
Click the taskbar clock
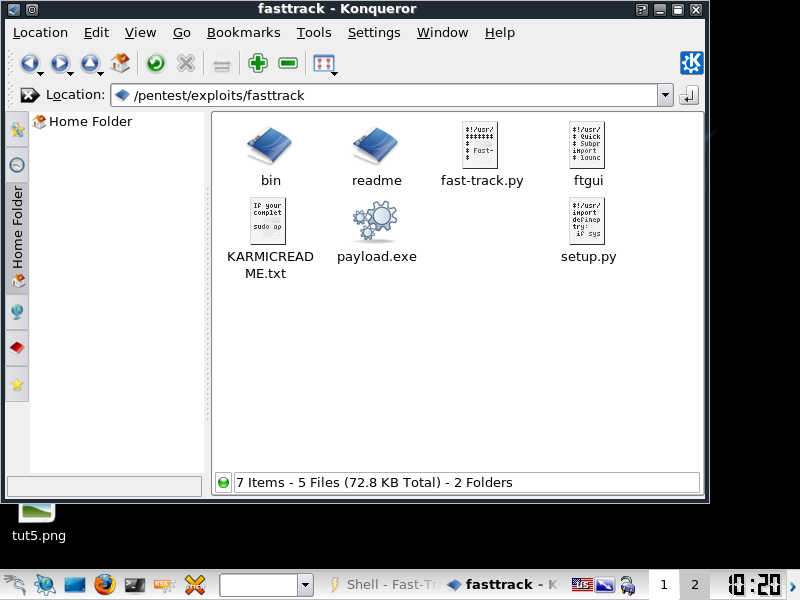click(x=754, y=585)
